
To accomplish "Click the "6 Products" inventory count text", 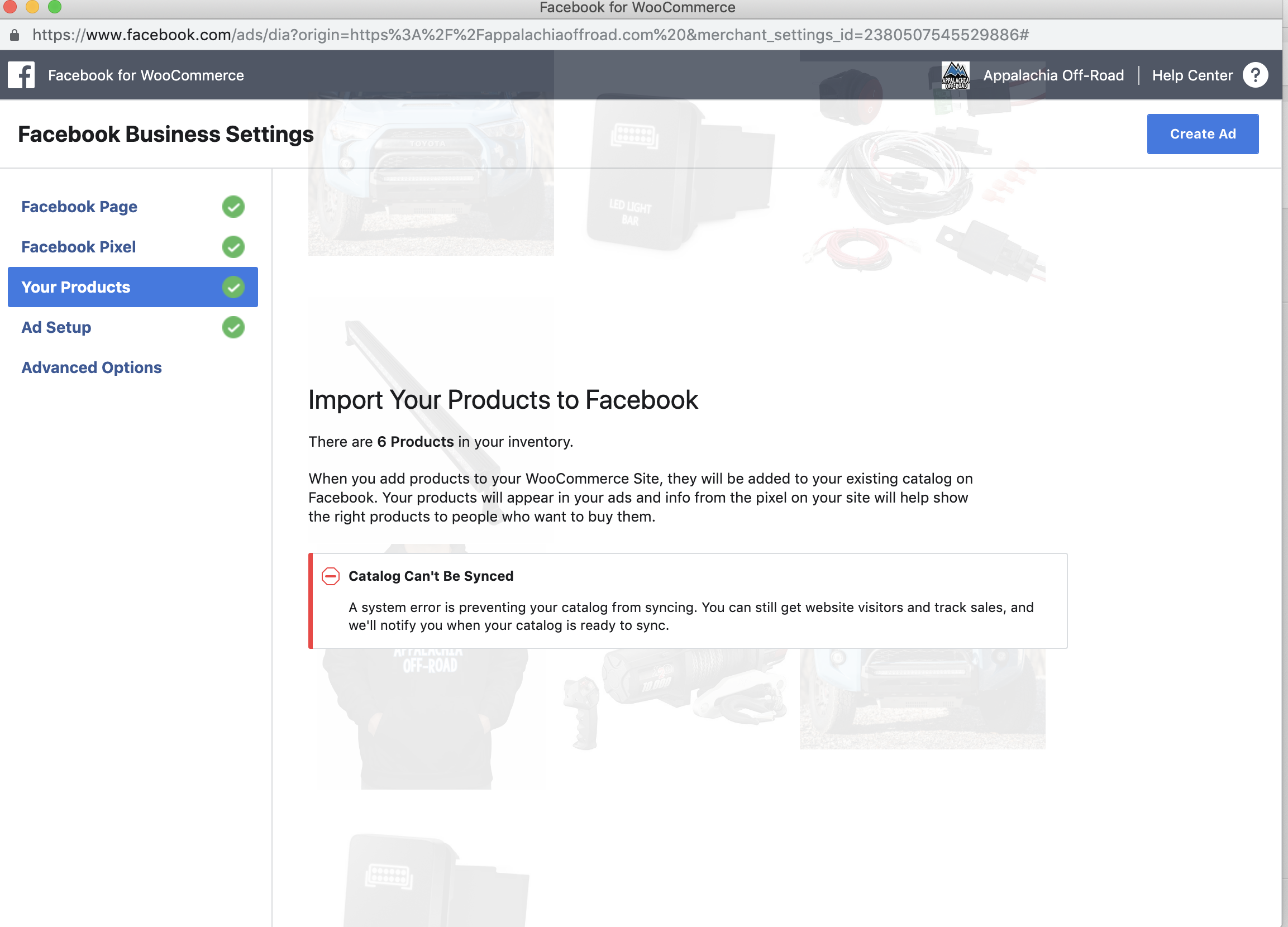I will [x=416, y=442].
